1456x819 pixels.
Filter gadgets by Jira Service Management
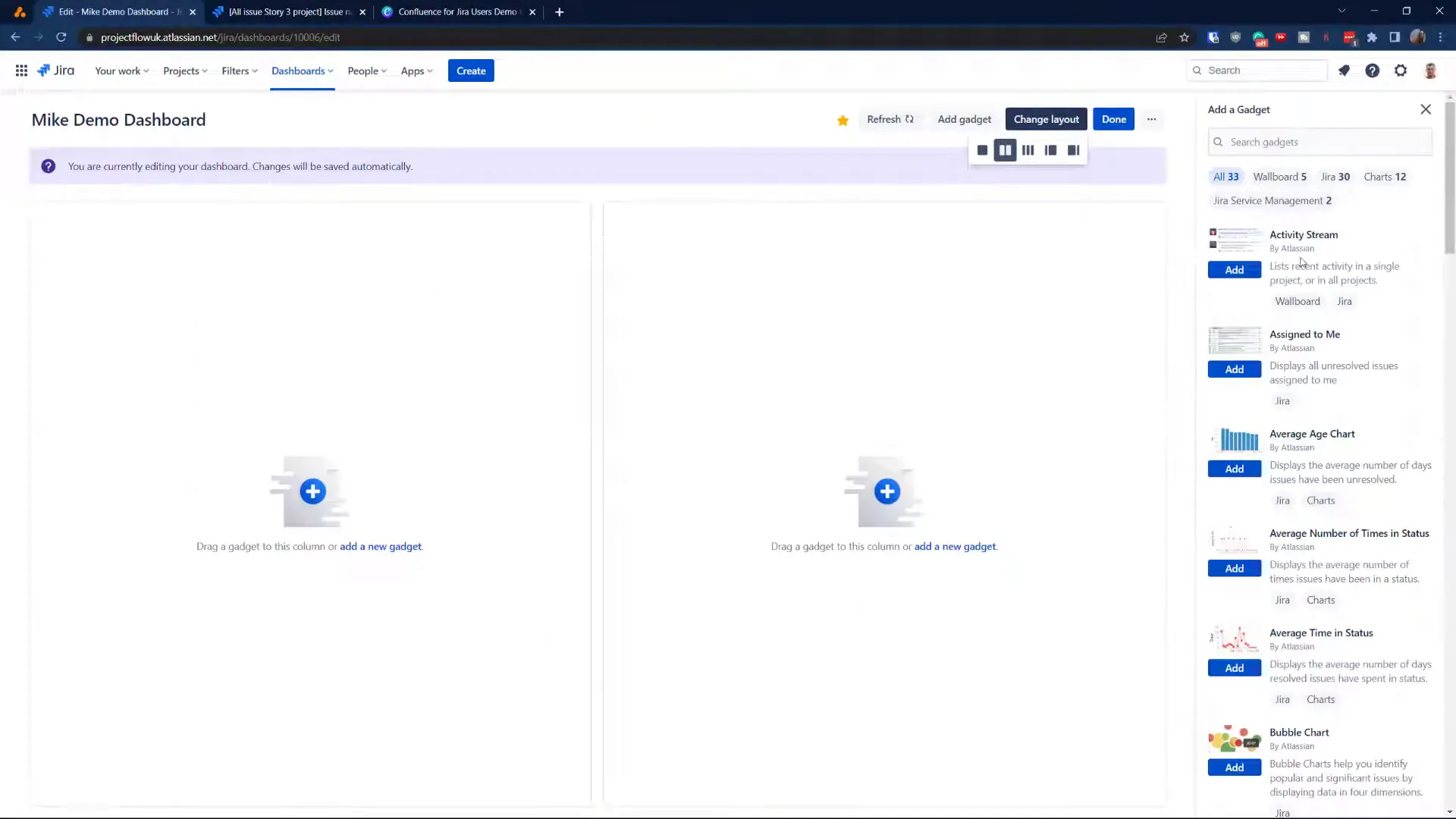1272,201
